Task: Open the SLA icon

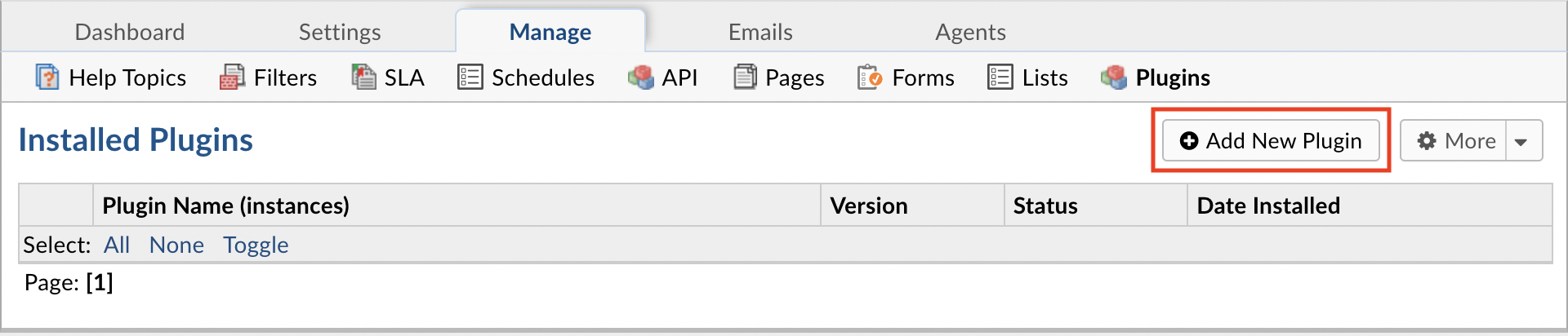Action: pos(363,77)
